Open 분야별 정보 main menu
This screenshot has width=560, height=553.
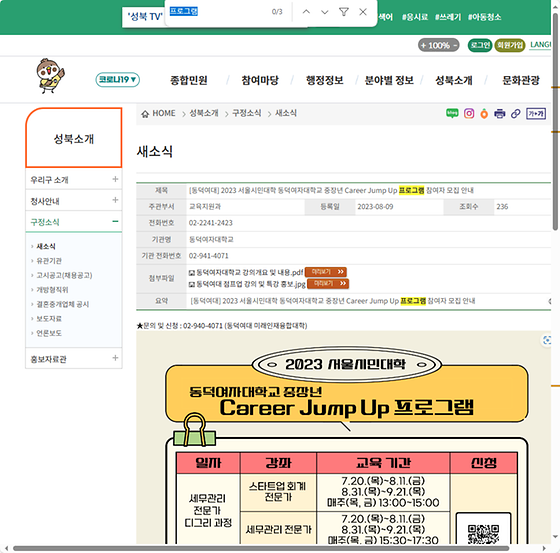[x=389, y=80]
